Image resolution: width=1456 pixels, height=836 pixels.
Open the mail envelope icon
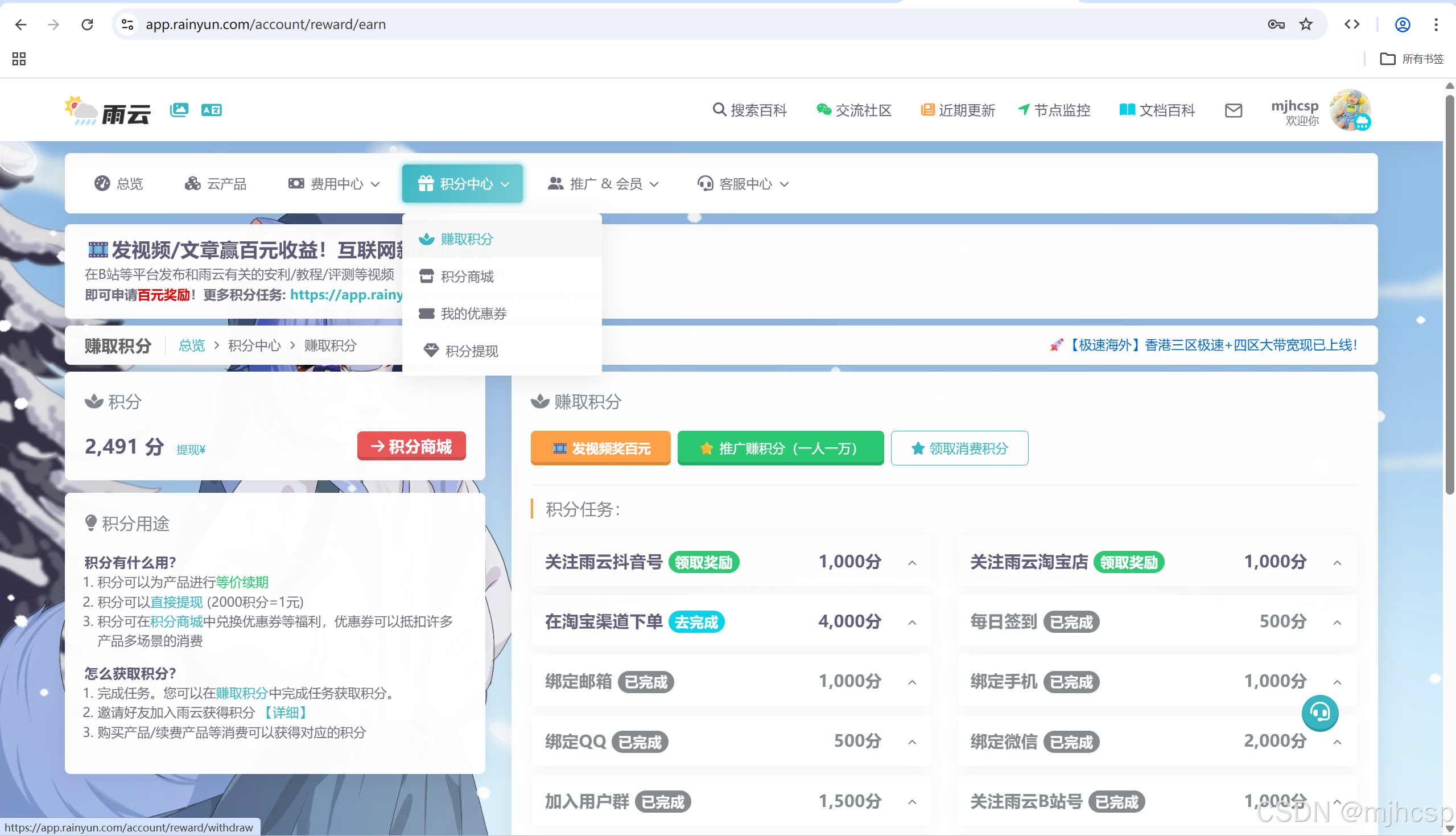(x=1234, y=110)
